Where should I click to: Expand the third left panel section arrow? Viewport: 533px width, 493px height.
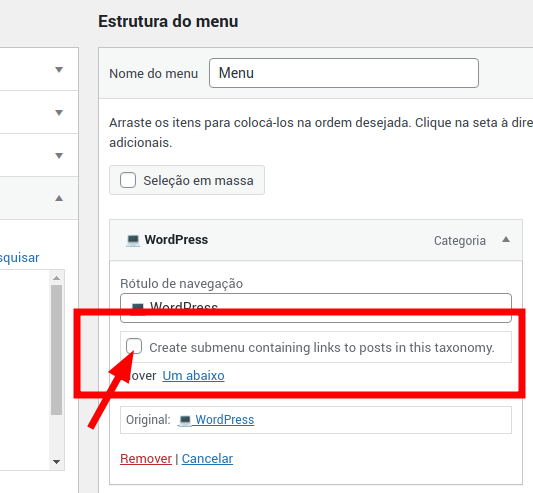(x=59, y=155)
